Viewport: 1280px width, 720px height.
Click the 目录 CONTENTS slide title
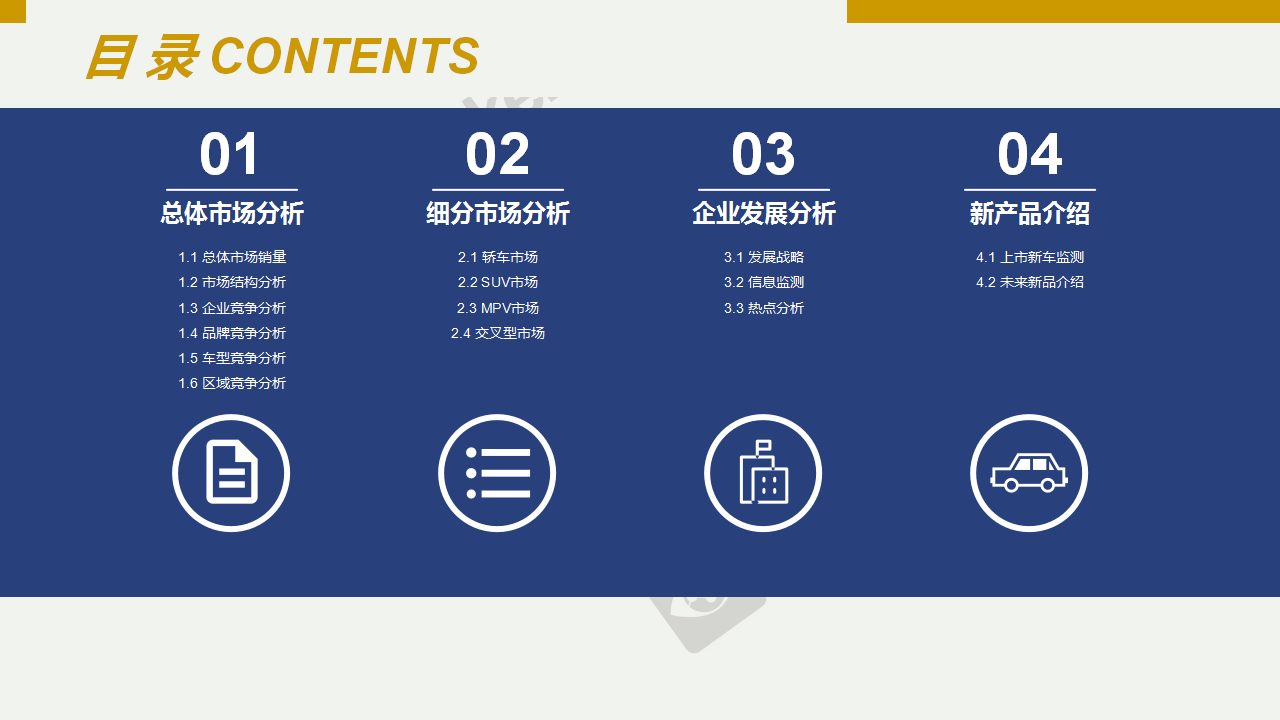282,57
